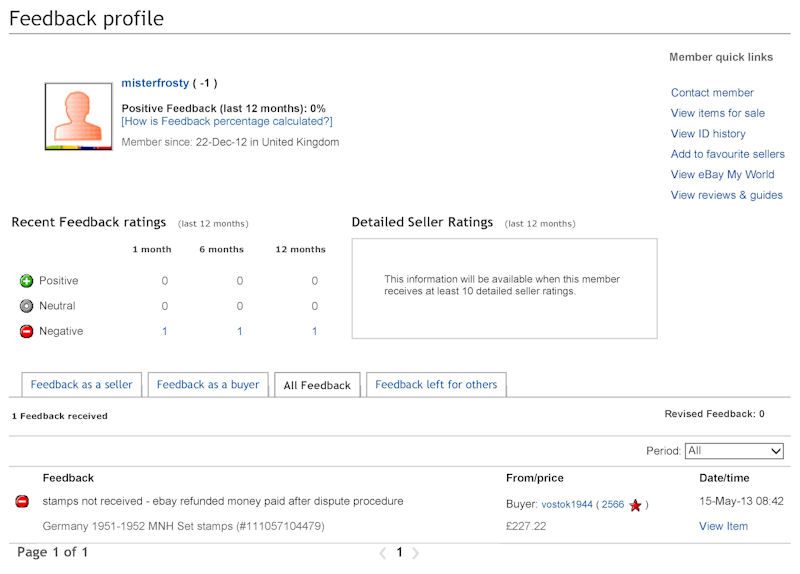This screenshot has height=574, width=800.
Task: Click the Neutral count under 1 month
Action: (x=164, y=306)
